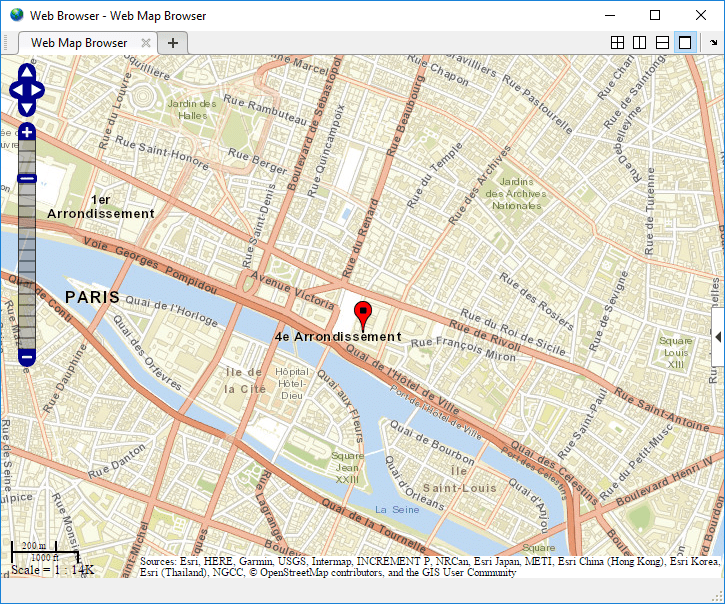Pan the map south with down arrow
The width and height of the screenshot is (725, 604).
point(27,108)
